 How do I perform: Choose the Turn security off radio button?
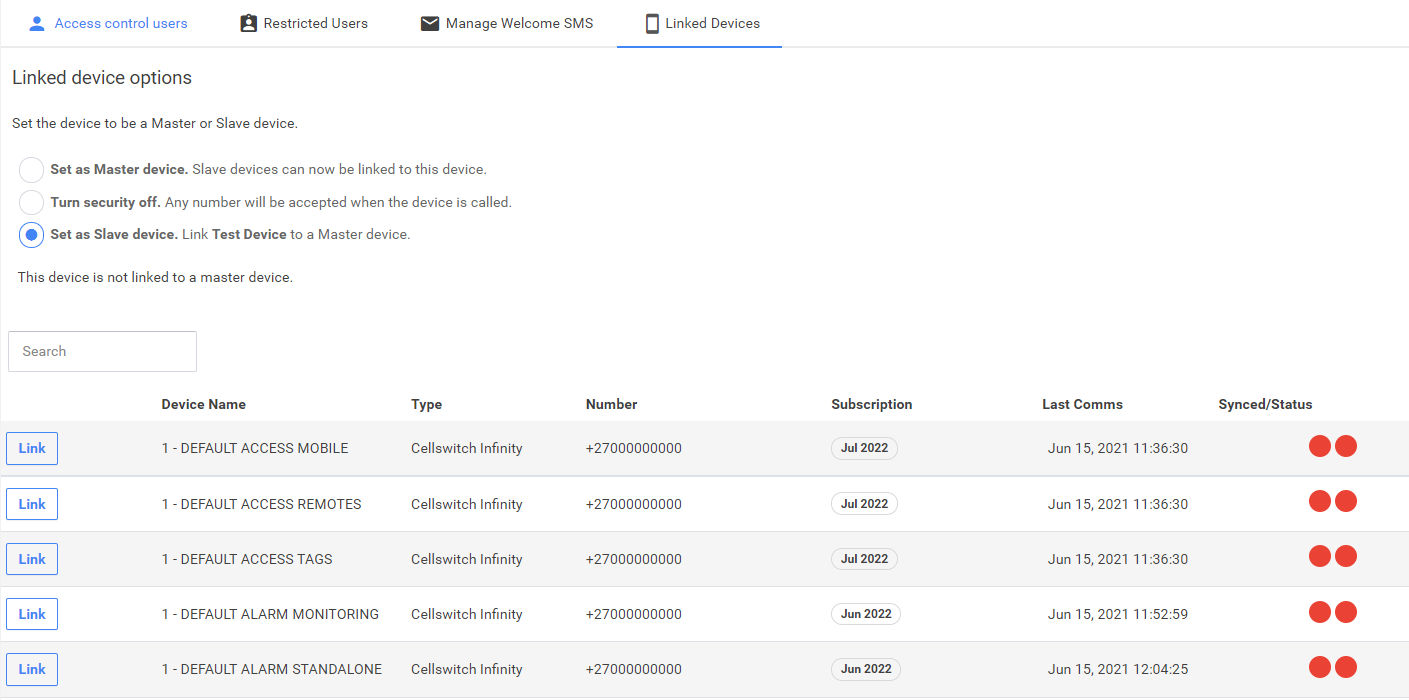32,202
